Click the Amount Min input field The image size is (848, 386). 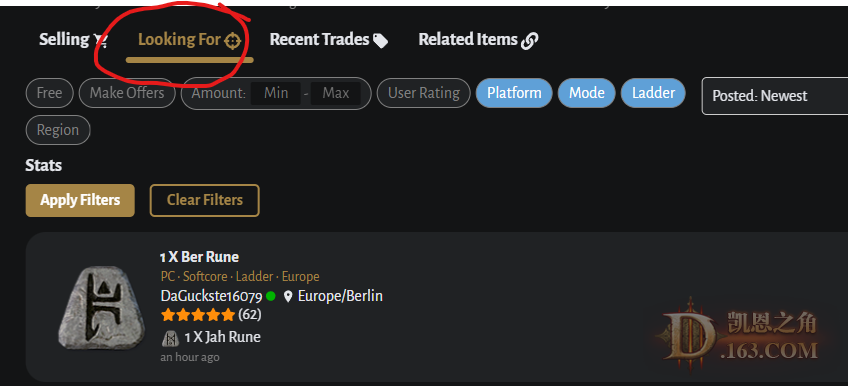[x=276, y=93]
